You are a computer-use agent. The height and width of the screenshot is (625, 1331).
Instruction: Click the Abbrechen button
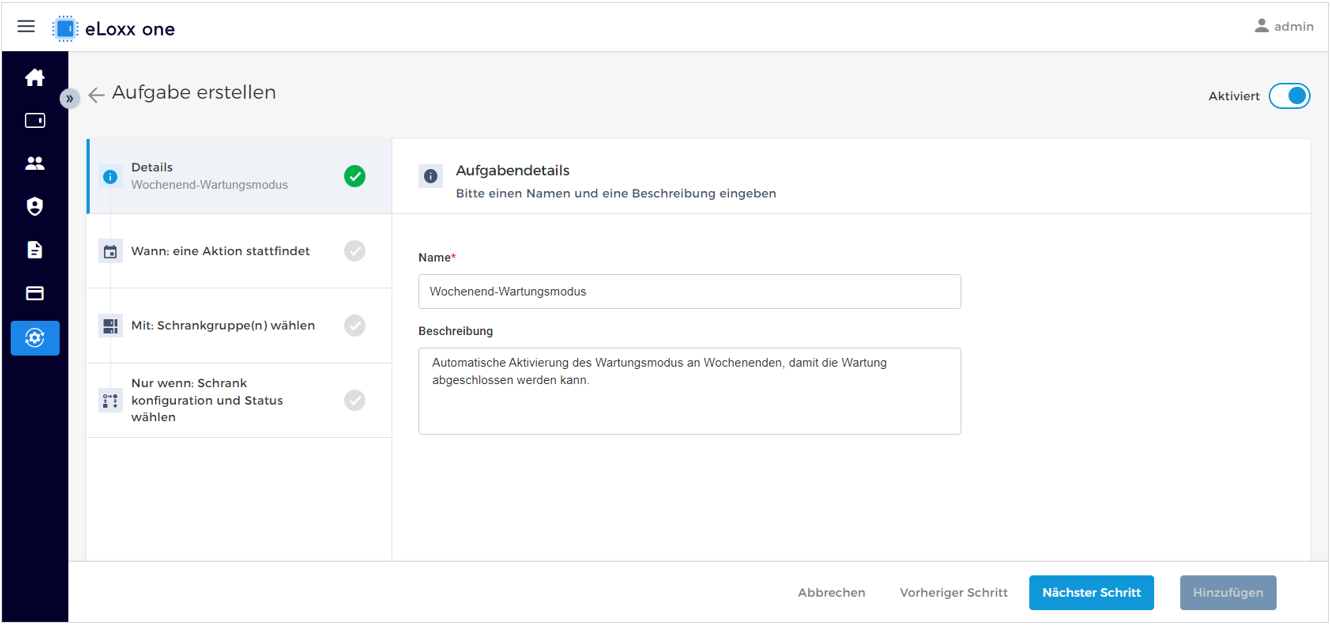click(x=832, y=593)
